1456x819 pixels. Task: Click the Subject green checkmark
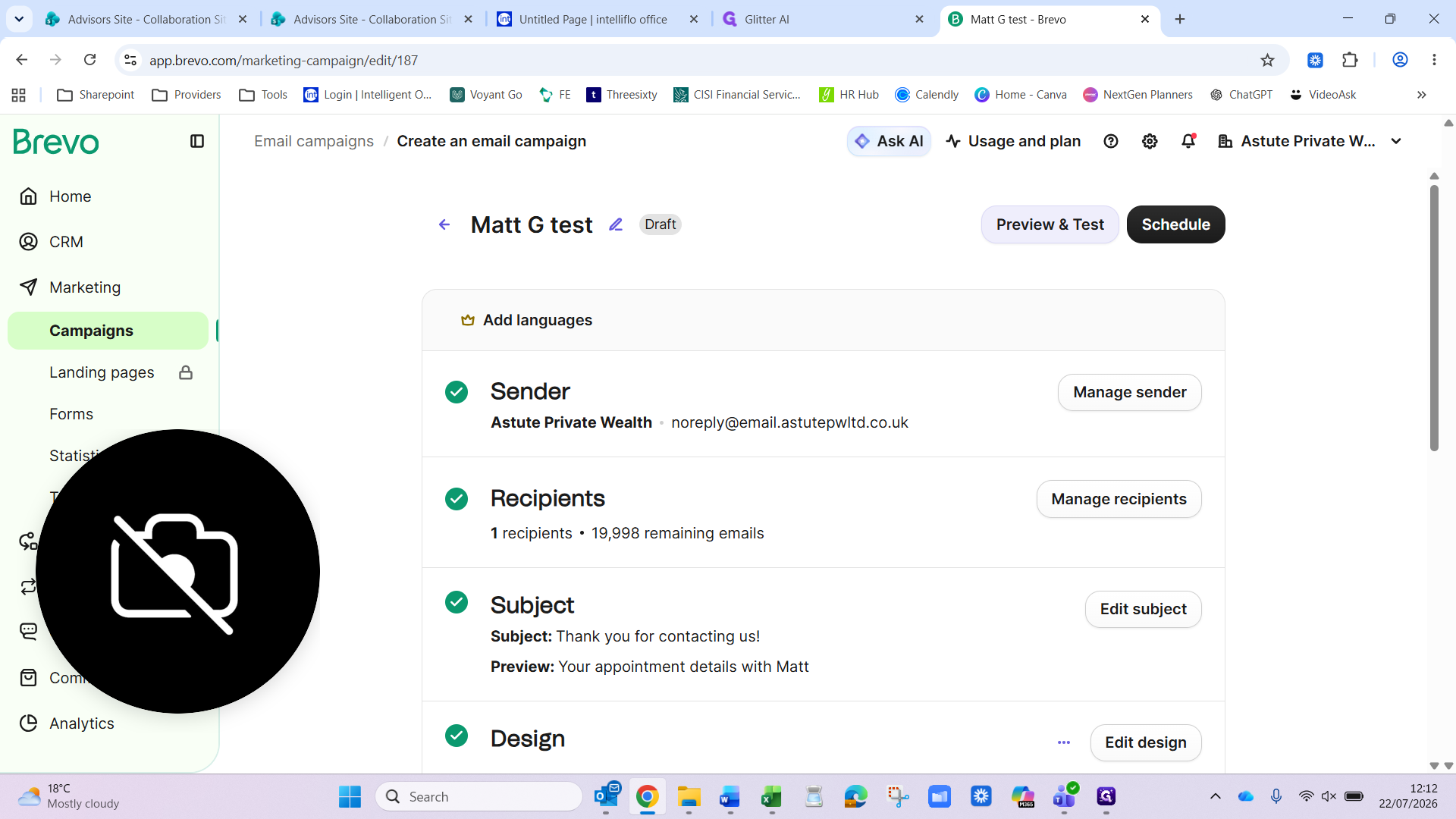[x=457, y=602]
